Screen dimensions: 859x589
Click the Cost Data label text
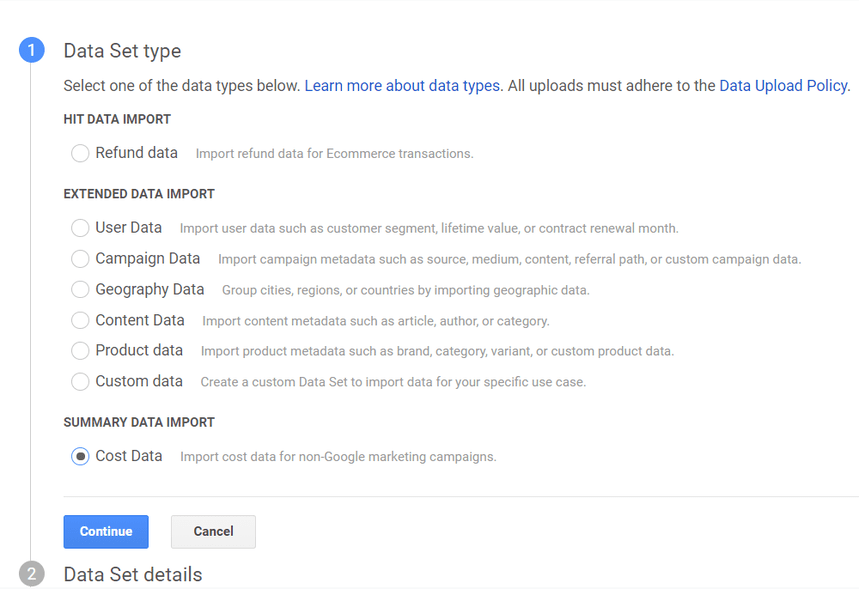pyautogui.click(x=129, y=456)
